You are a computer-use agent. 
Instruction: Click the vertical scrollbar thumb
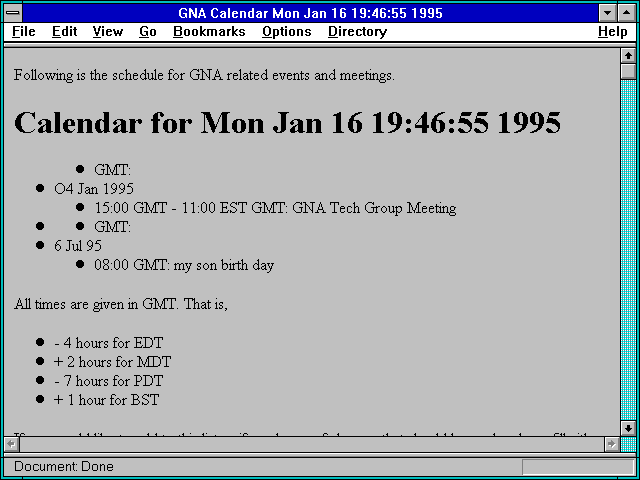628,71
